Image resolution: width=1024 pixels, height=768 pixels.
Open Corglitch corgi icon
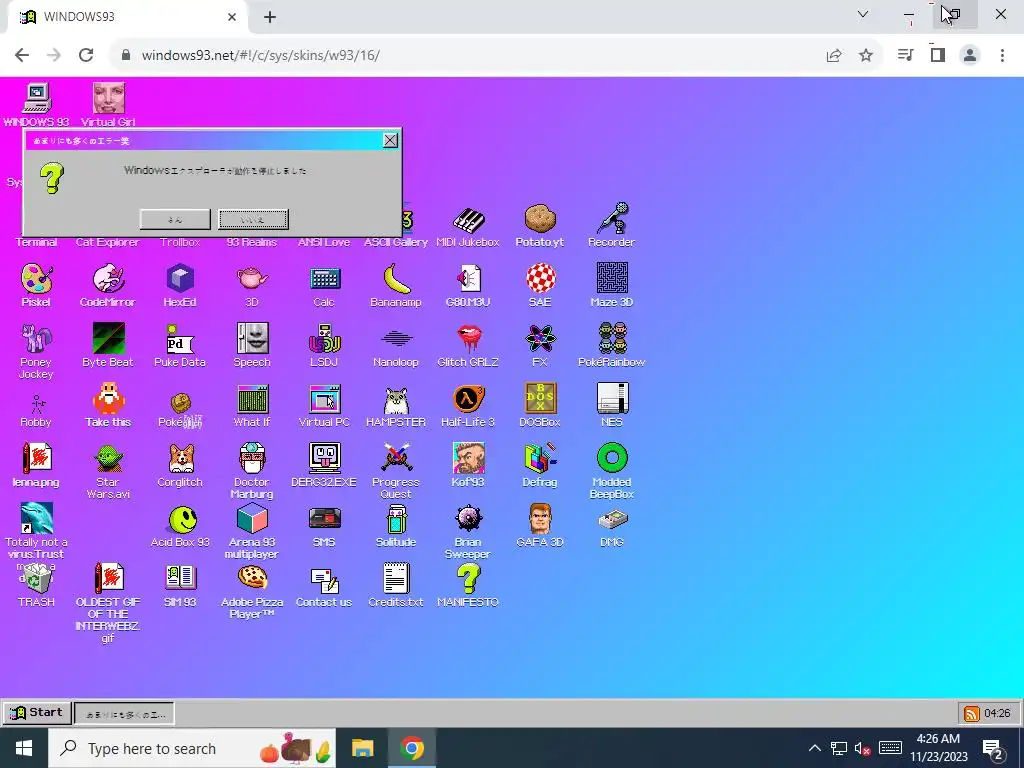point(181,459)
